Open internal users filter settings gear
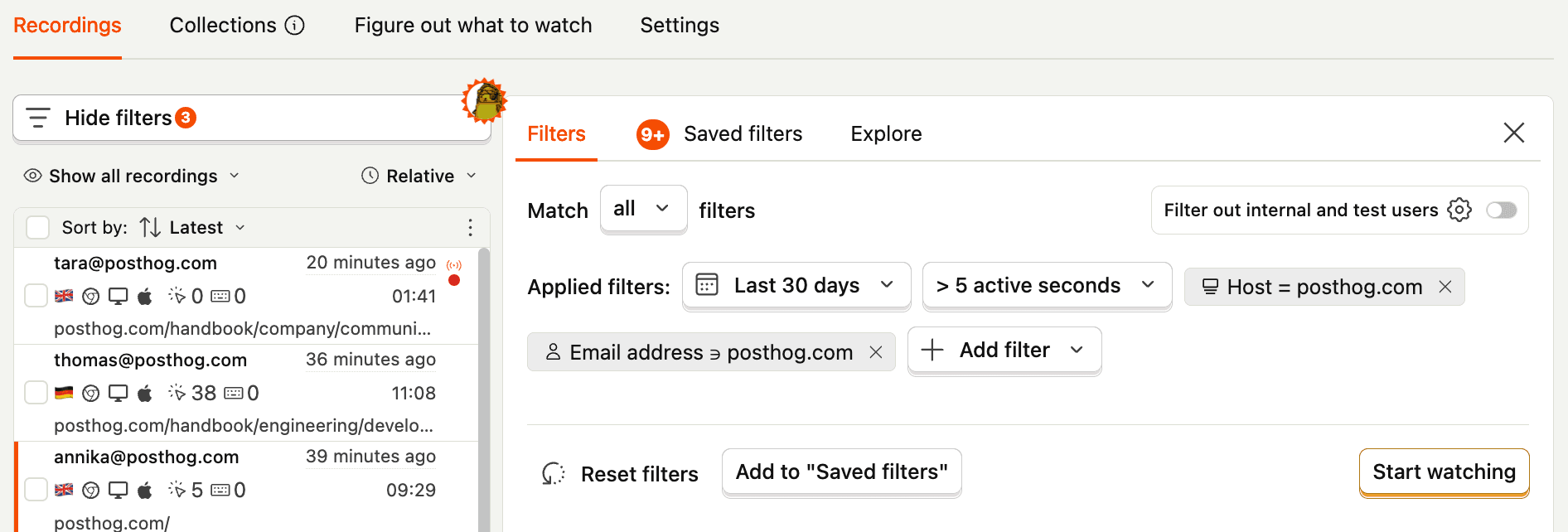The width and height of the screenshot is (1568, 532). [x=1459, y=210]
